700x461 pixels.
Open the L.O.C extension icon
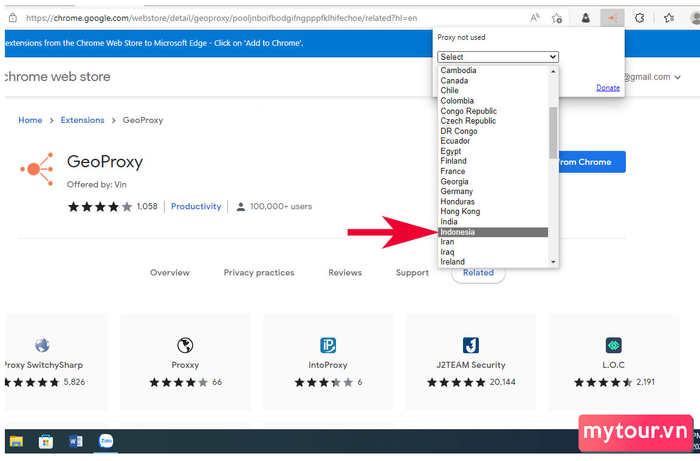tap(613, 345)
